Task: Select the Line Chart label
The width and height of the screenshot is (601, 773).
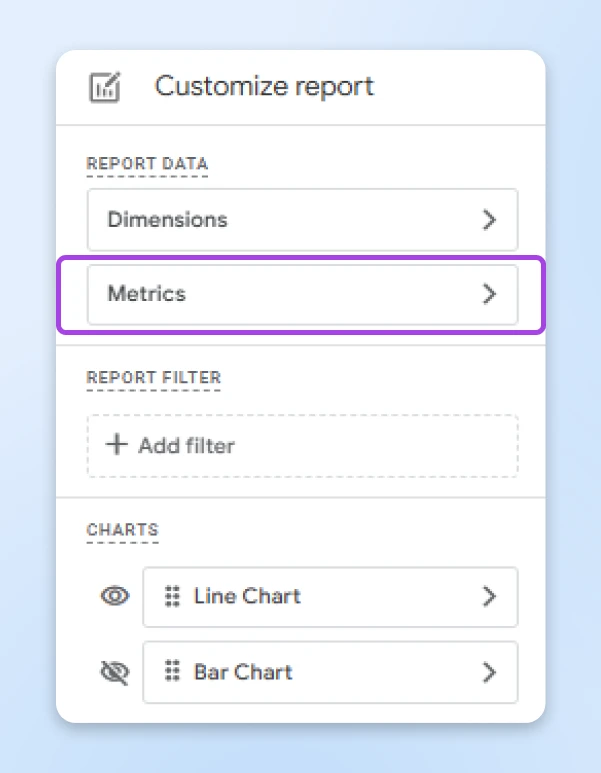Action: [247, 597]
